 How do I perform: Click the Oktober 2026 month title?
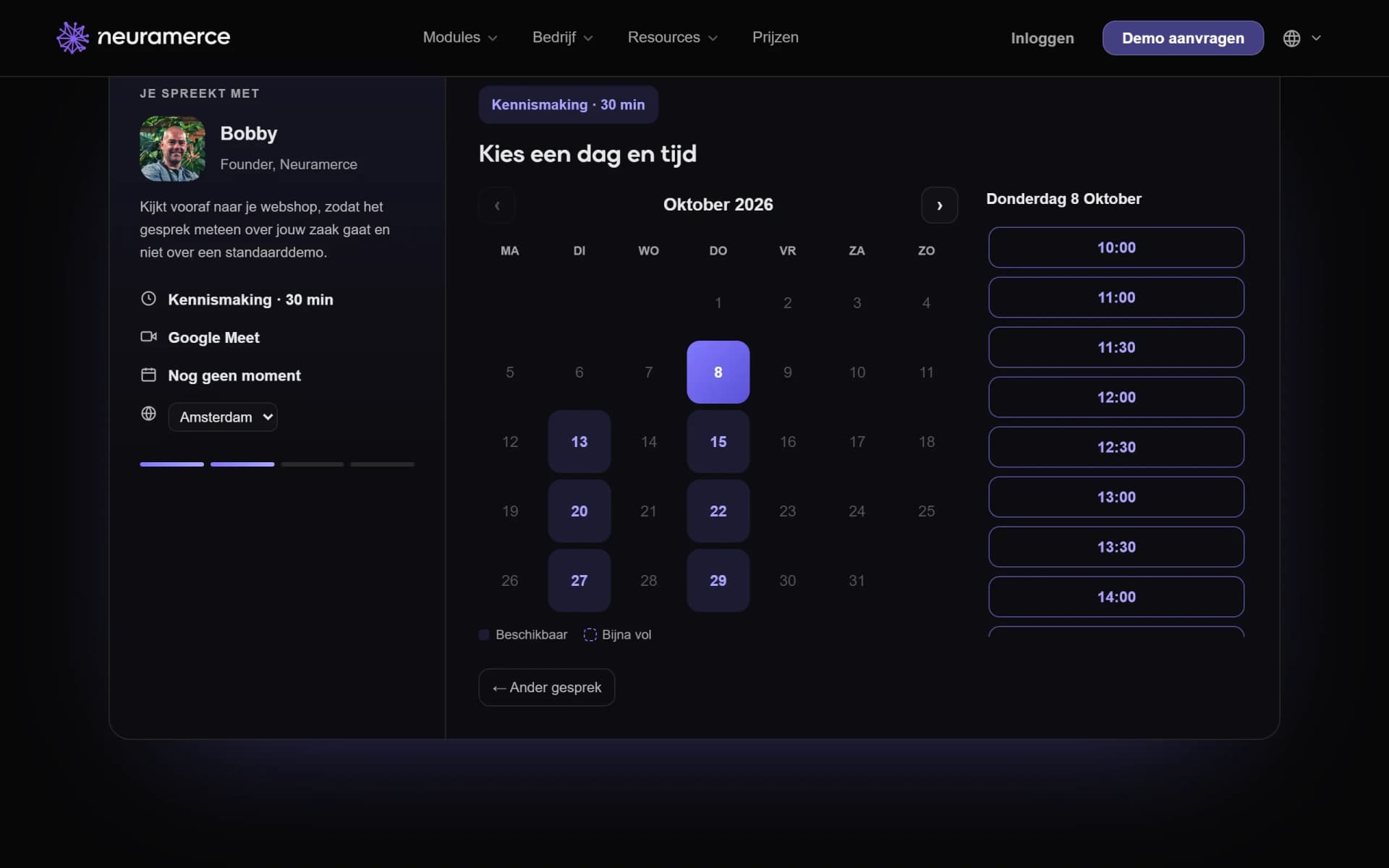coord(718,205)
